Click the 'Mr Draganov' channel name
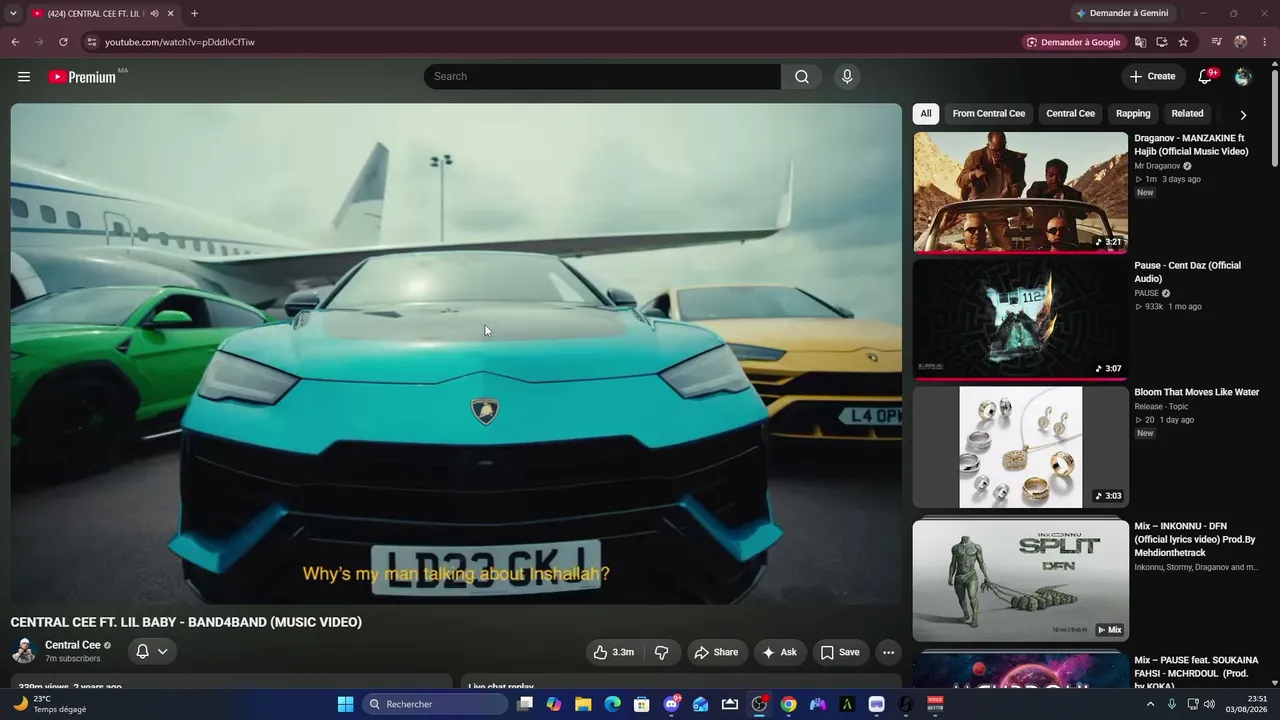This screenshot has width=1280, height=720. click(x=1157, y=166)
